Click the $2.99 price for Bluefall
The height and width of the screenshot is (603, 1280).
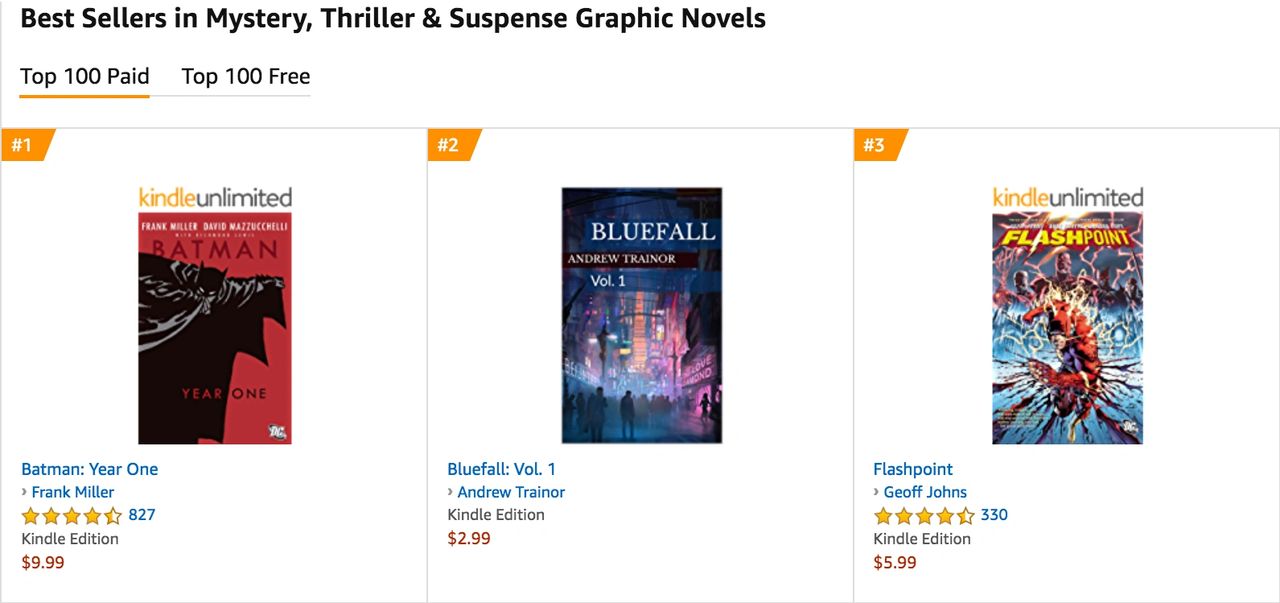[x=469, y=538]
